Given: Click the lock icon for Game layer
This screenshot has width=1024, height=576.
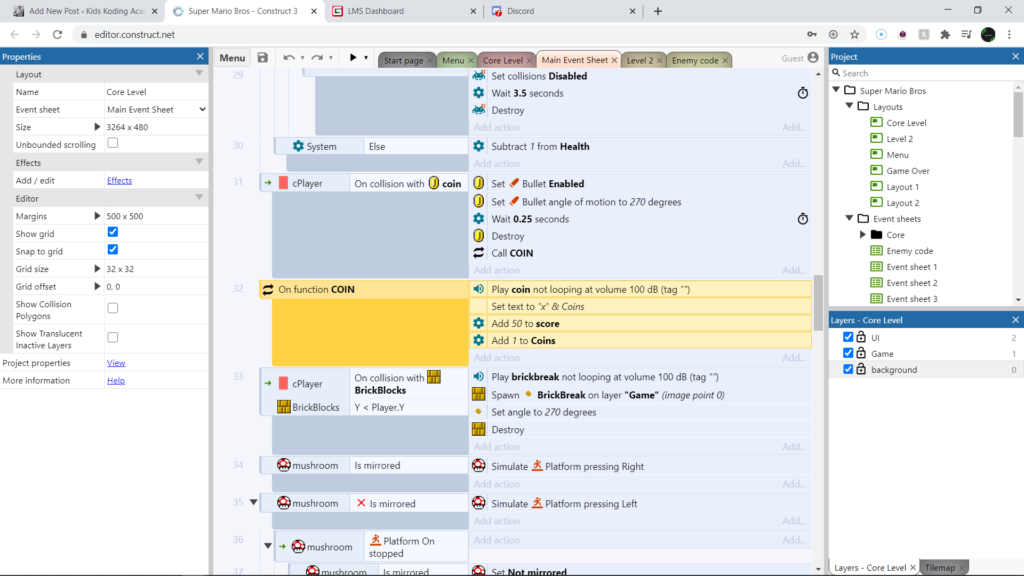Looking at the screenshot, I should coord(861,353).
